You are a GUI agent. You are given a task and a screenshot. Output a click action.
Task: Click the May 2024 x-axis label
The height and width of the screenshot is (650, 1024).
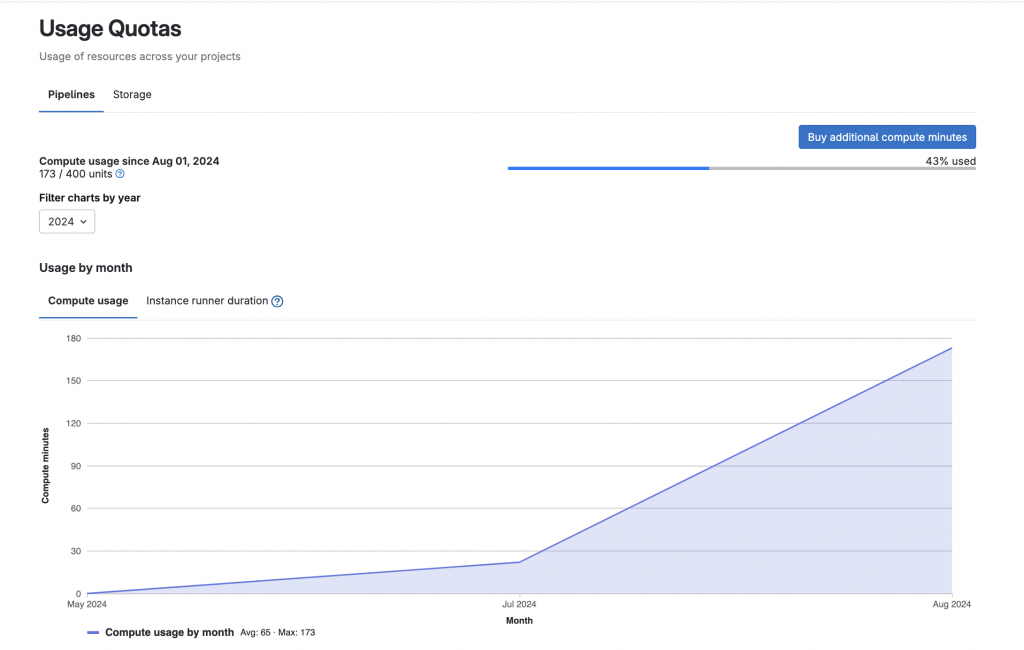point(87,605)
